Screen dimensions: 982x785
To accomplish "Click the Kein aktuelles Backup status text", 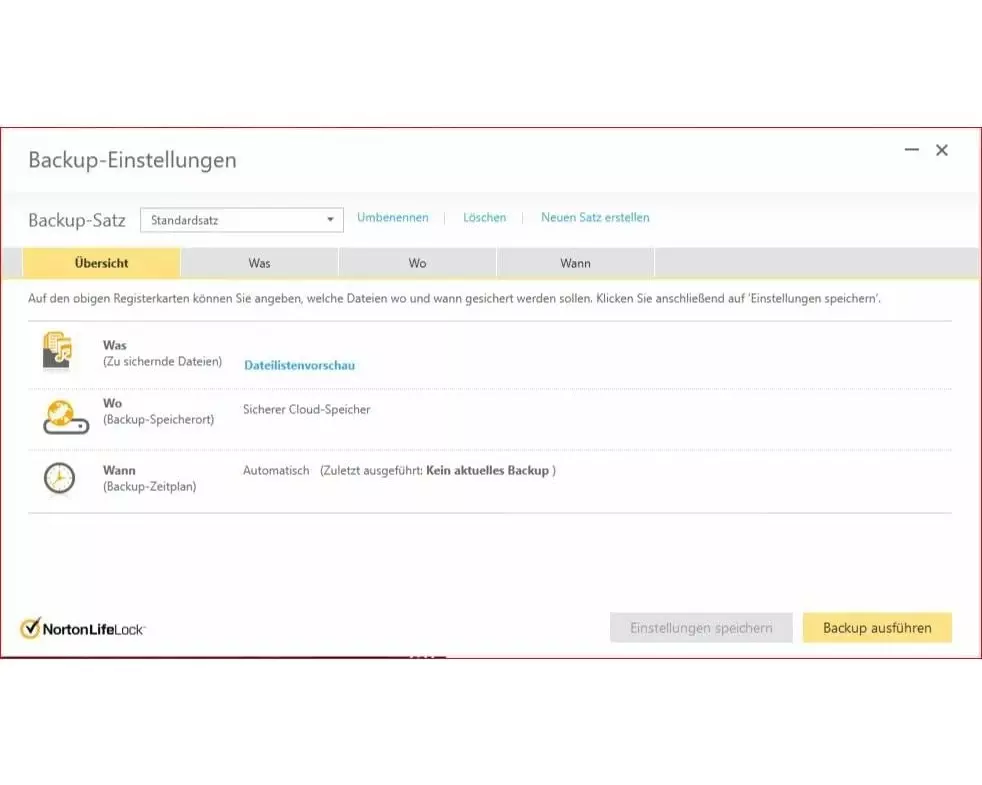I will click(488, 471).
